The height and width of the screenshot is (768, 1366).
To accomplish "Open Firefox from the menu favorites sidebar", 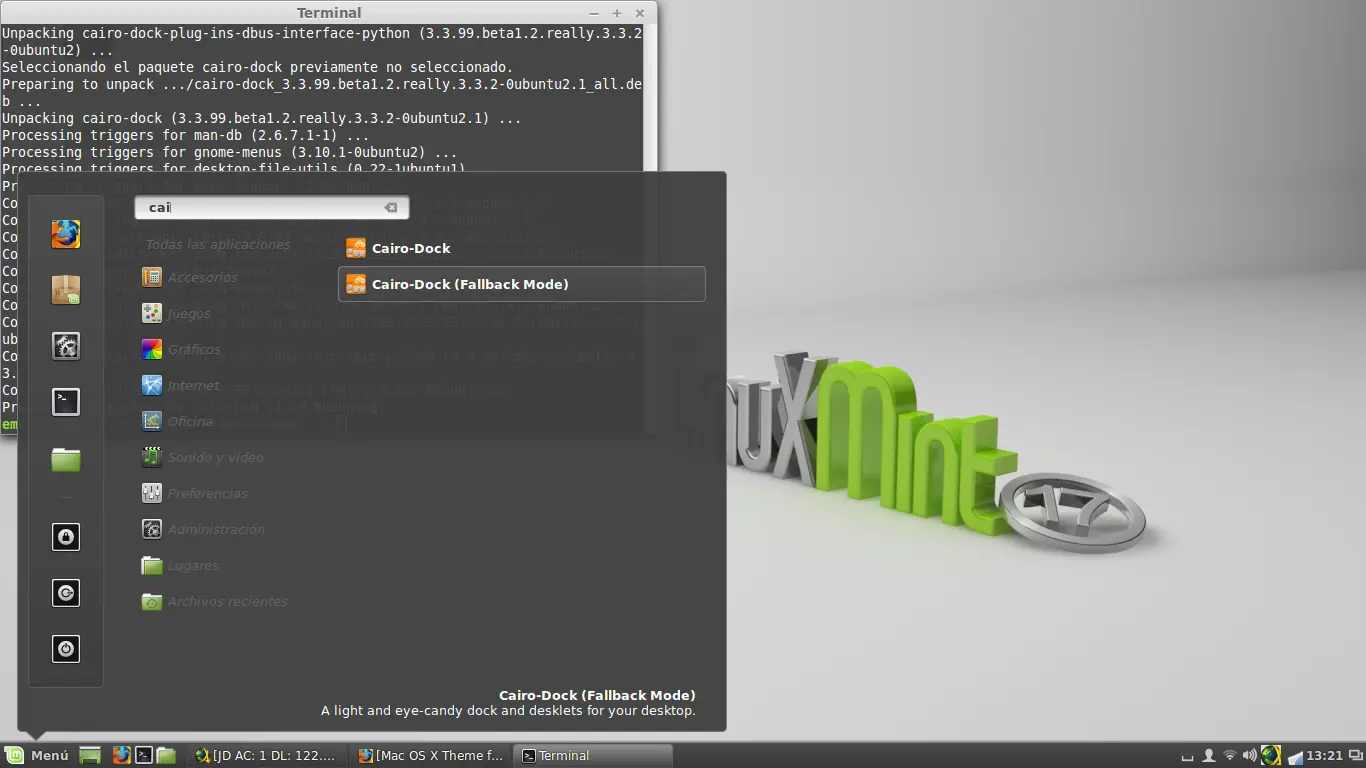I will coord(66,234).
